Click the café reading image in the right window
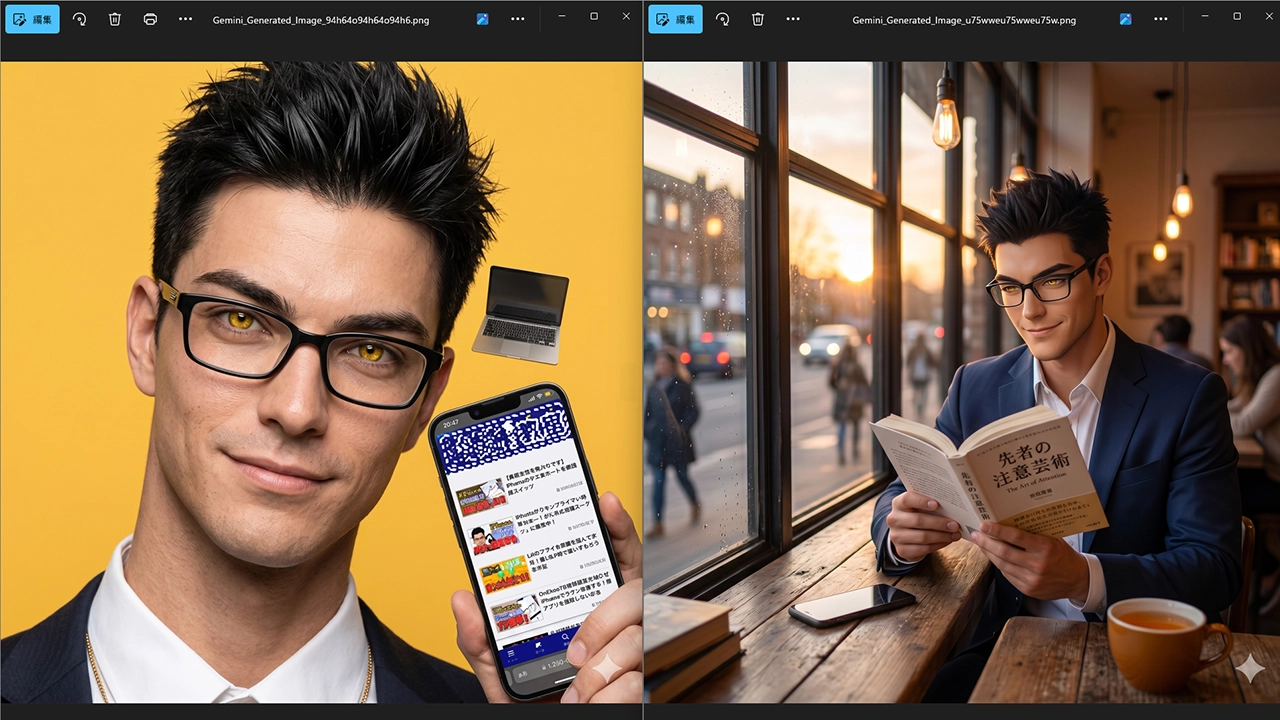Viewport: 1280px width, 720px height. pos(962,382)
